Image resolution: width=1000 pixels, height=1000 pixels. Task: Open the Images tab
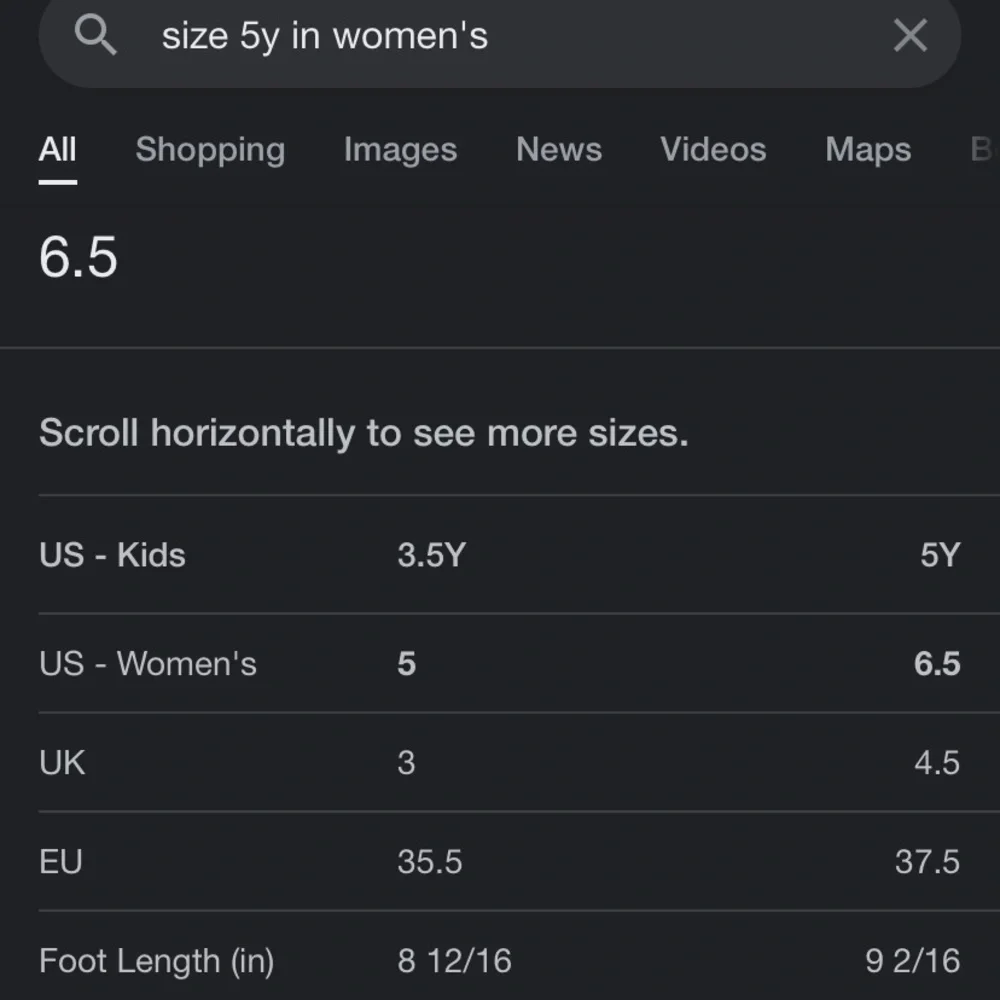pyautogui.click(x=400, y=150)
